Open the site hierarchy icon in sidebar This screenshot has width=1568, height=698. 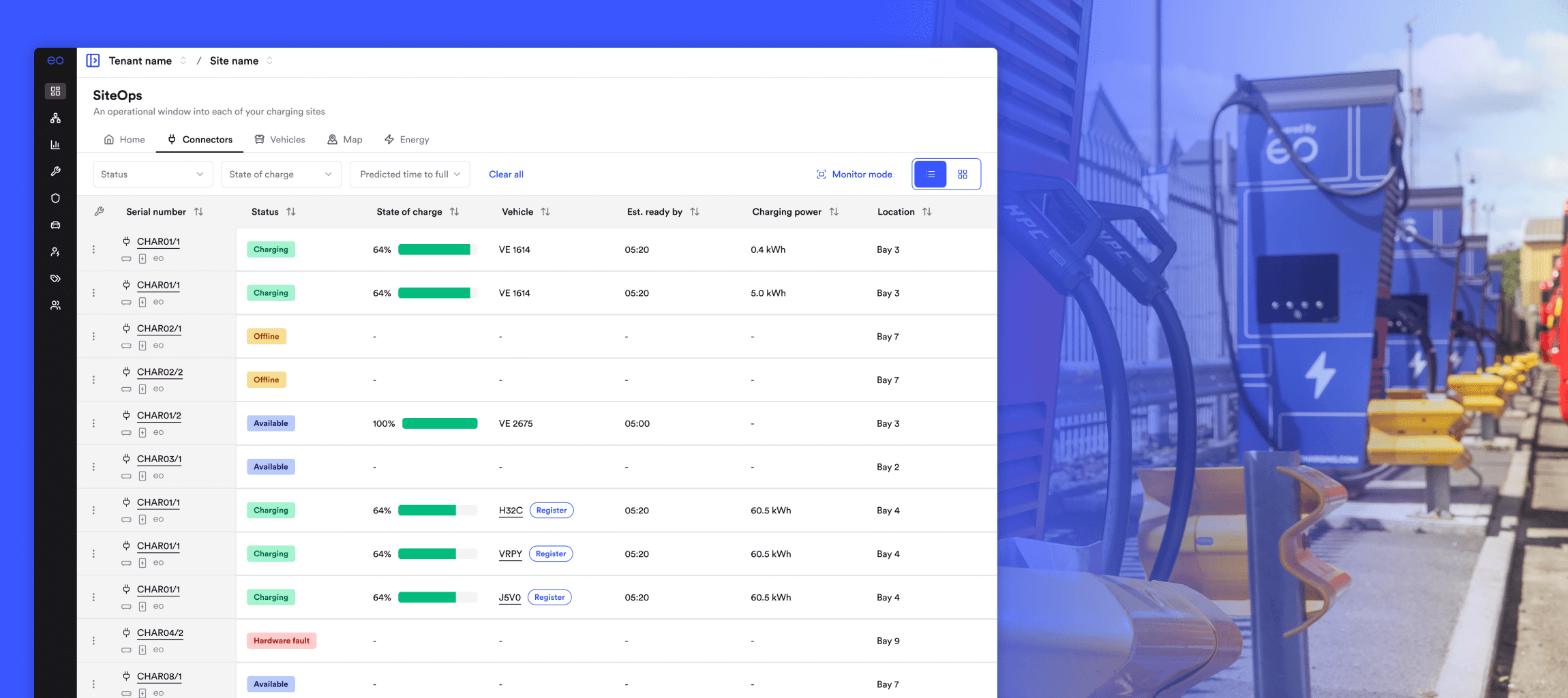coord(55,118)
